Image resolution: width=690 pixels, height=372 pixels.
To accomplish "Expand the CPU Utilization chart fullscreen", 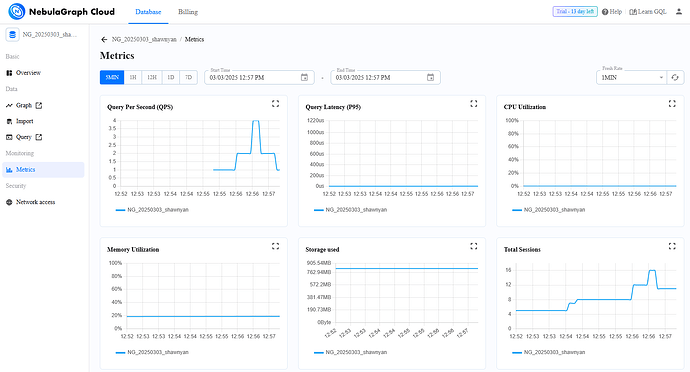I will pyautogui.click(x=672, y=104).
